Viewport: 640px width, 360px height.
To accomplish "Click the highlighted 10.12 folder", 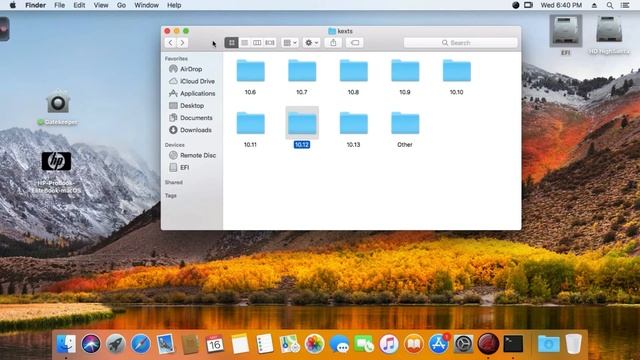I will coord(302,123).
